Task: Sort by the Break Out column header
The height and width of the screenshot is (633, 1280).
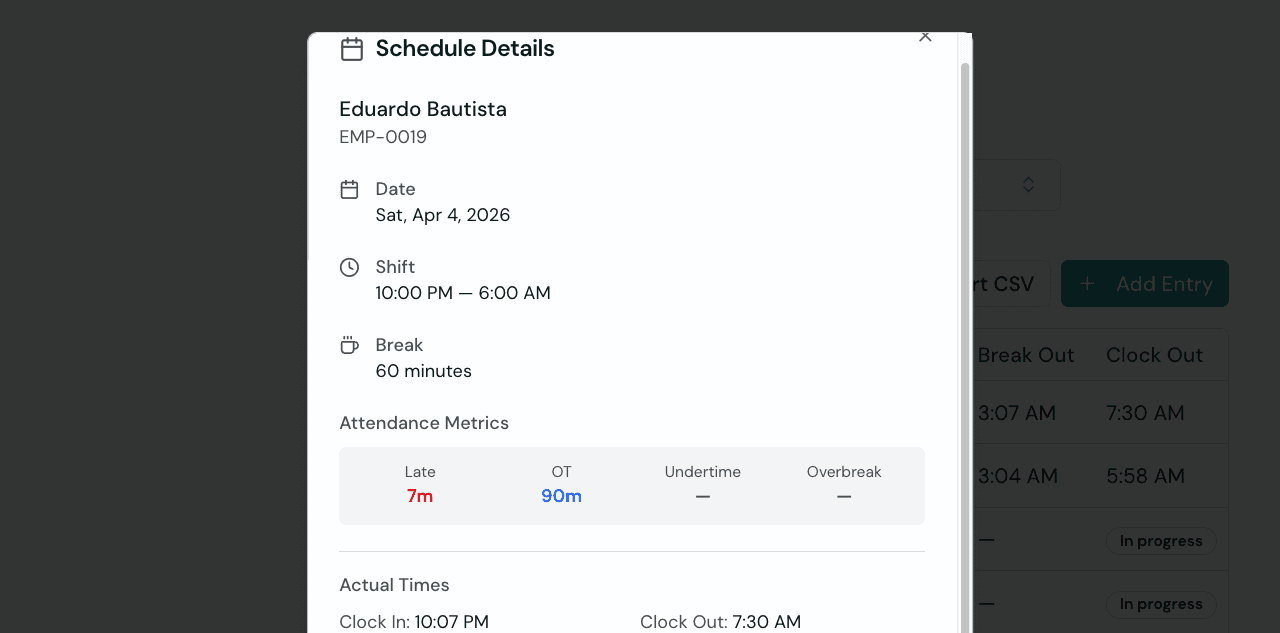Action: [x=1026, y=354]
